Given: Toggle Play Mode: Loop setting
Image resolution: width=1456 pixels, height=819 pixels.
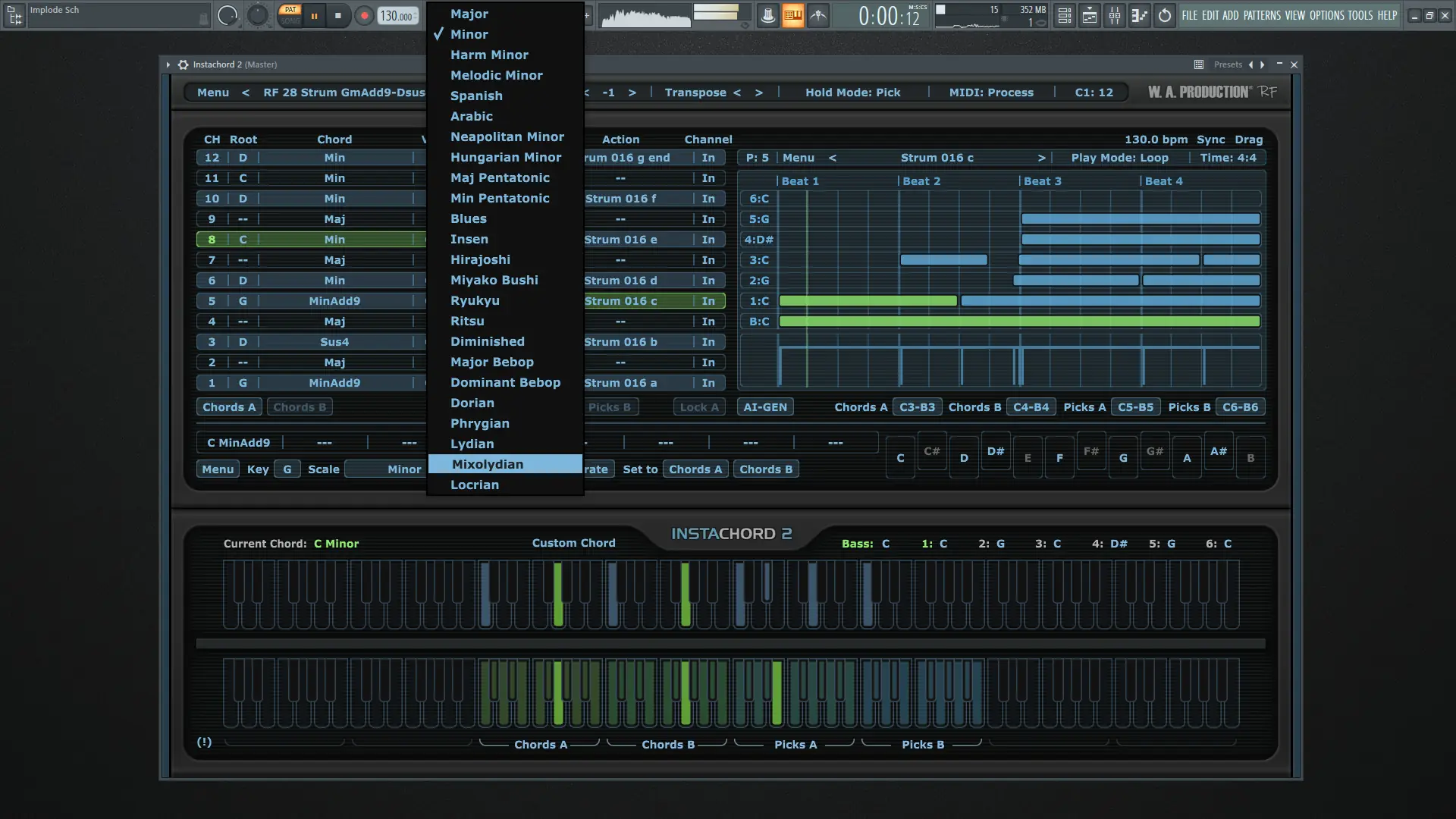Looking at the screenshot, I should coord(1119,158).
